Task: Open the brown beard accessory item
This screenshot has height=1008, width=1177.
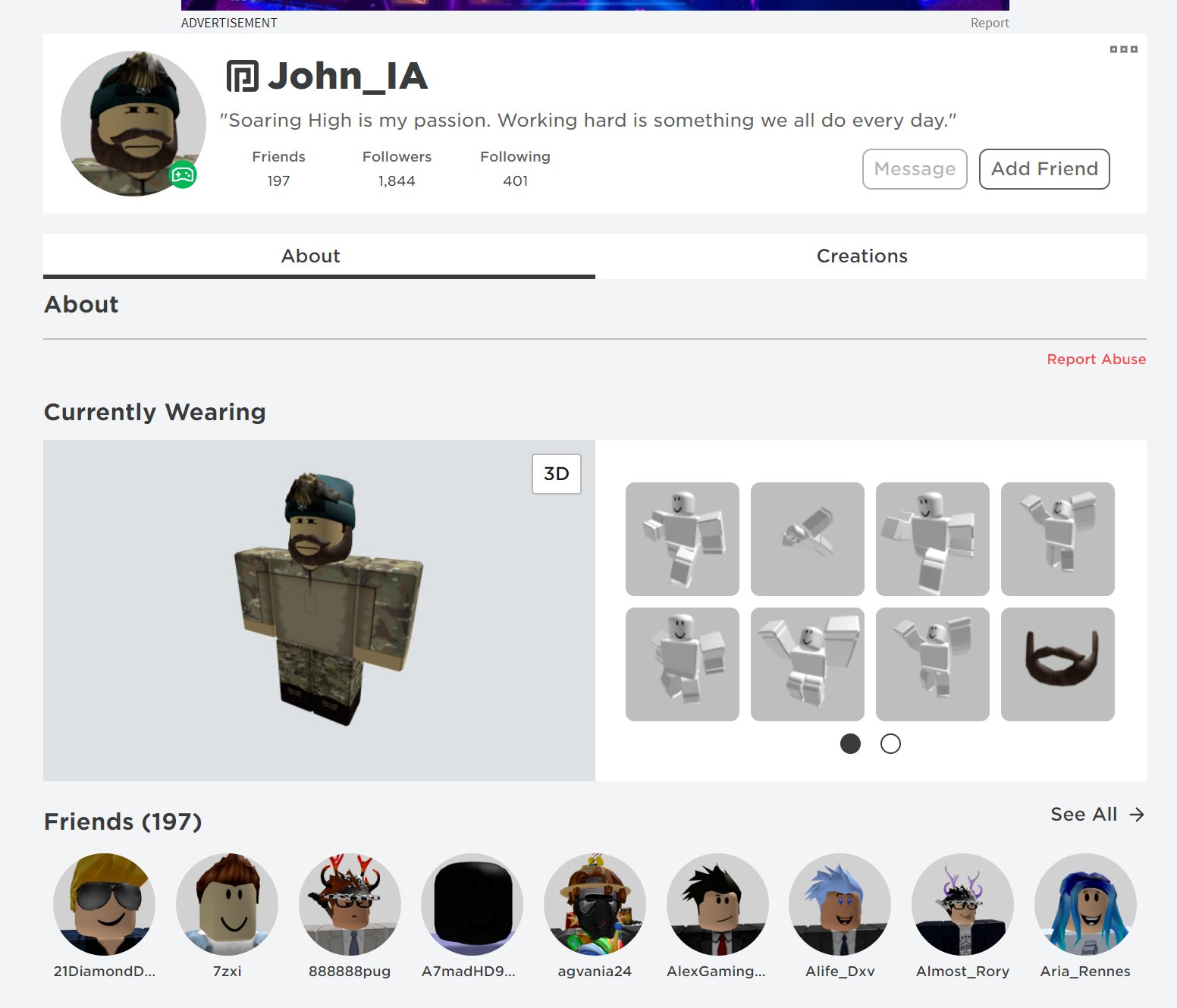Action: coord(1058,664)
